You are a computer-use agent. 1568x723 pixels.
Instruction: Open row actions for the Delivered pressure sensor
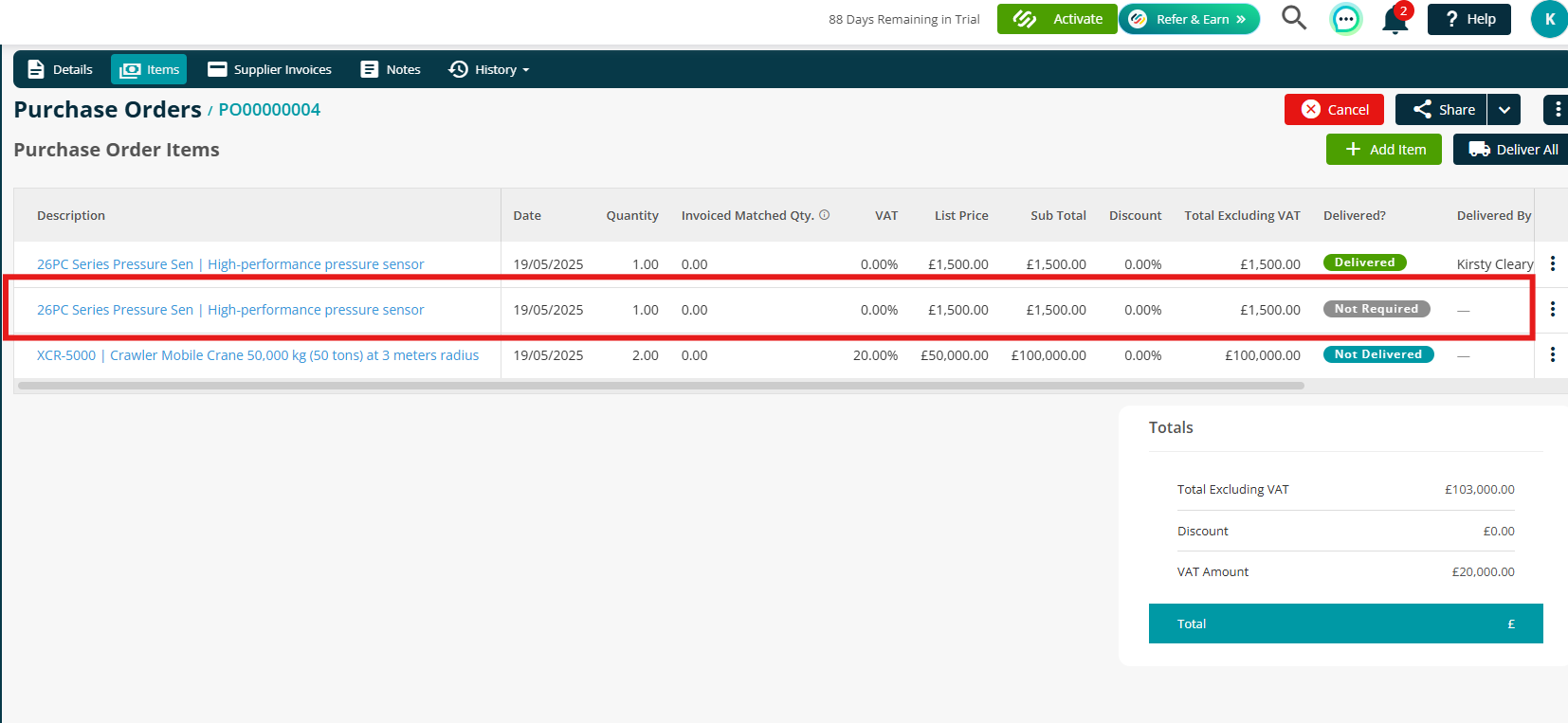[1552, 263]
